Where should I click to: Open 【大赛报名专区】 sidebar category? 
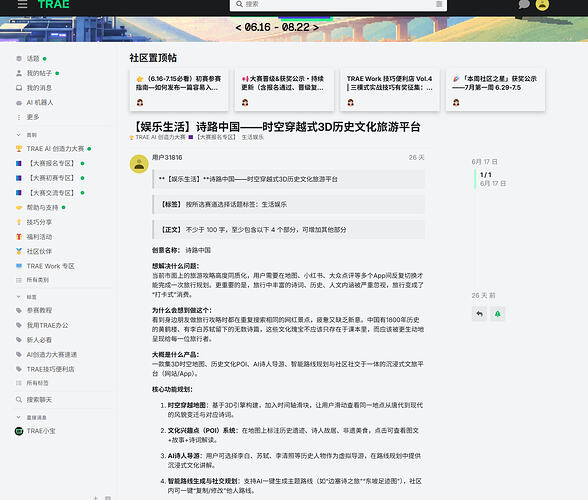[52, 164]
